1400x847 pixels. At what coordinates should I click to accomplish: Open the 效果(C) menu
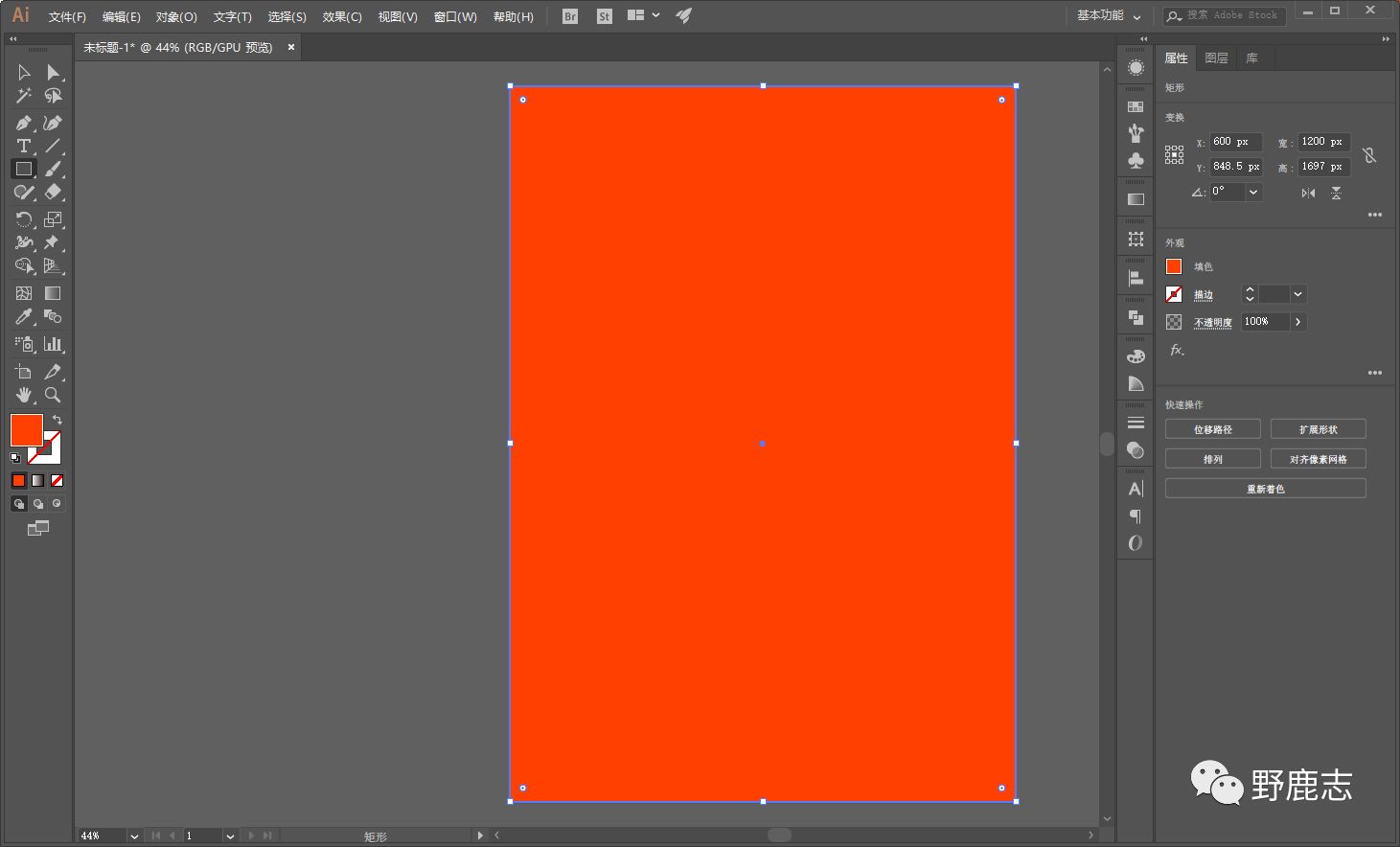pyautogui.click(x=342, y=16)
